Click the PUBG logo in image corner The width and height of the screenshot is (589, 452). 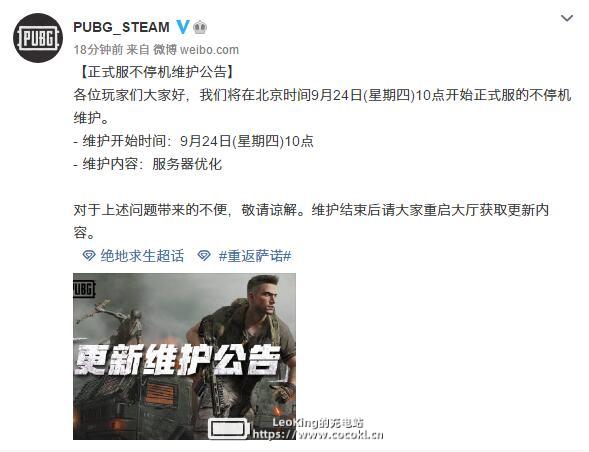(x=84, y=289)
